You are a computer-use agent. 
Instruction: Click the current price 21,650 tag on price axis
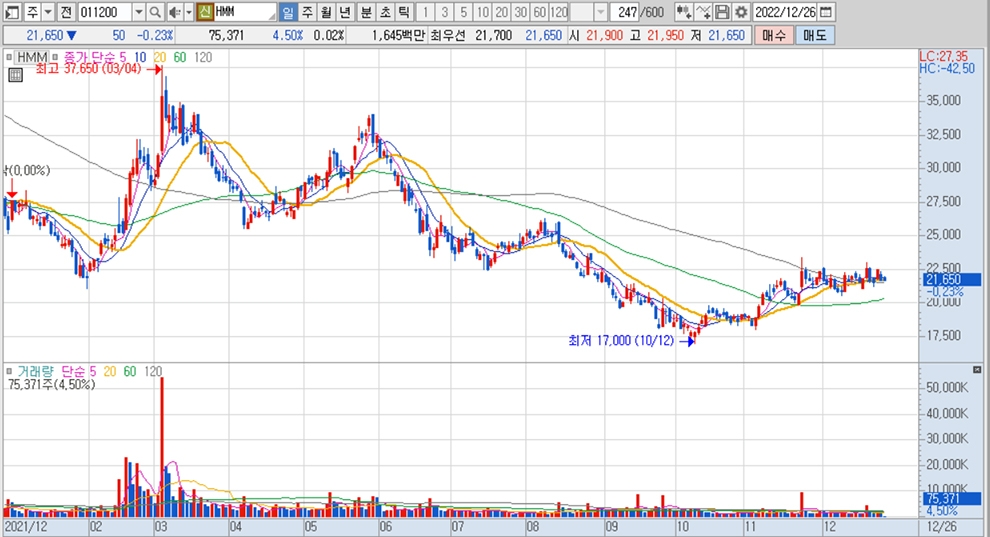click(x=953, y=280)
